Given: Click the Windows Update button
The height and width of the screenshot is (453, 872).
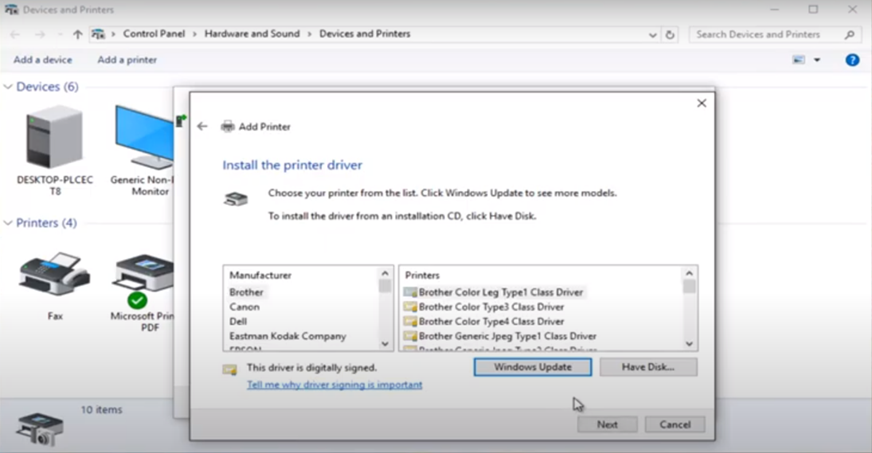Looking at the screenshot, I should coord(532,367).
